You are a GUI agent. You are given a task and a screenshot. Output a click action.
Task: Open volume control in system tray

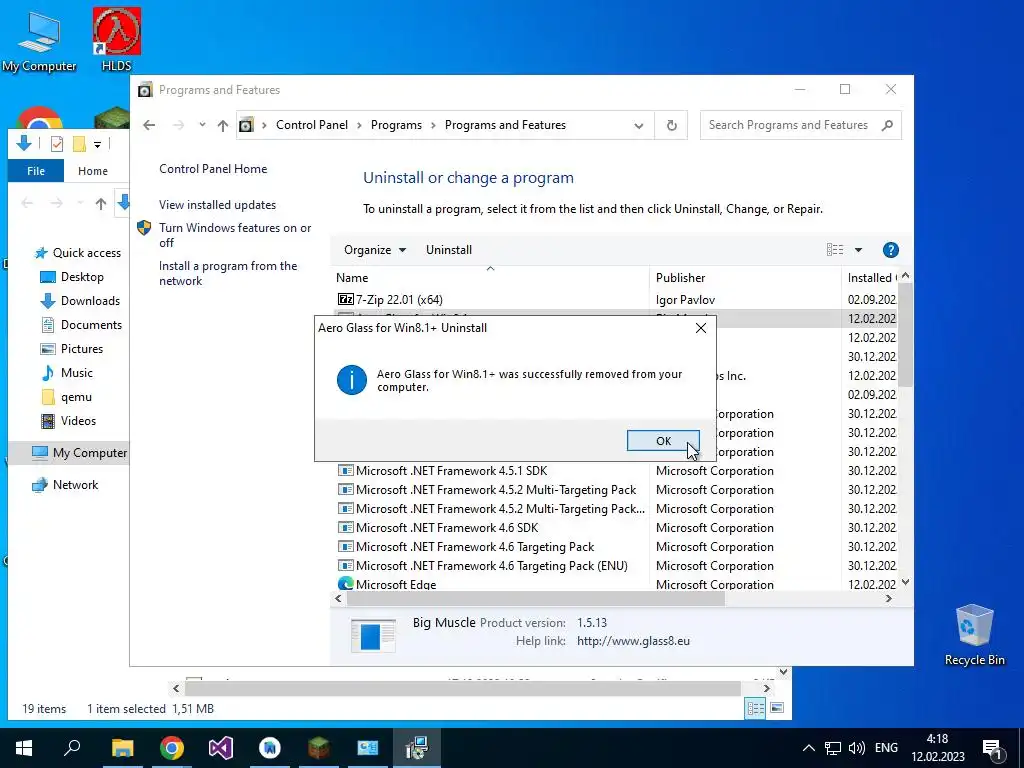856,748
